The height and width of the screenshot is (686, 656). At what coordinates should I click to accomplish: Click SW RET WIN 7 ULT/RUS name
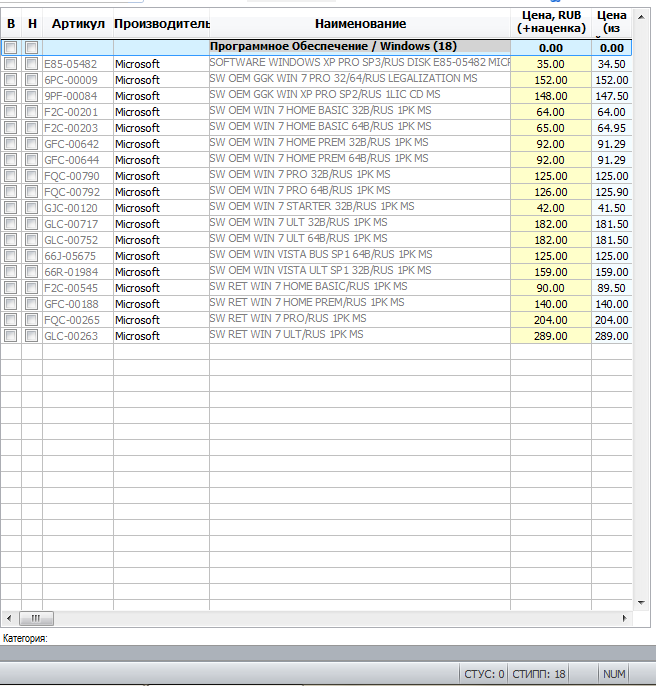287,334
